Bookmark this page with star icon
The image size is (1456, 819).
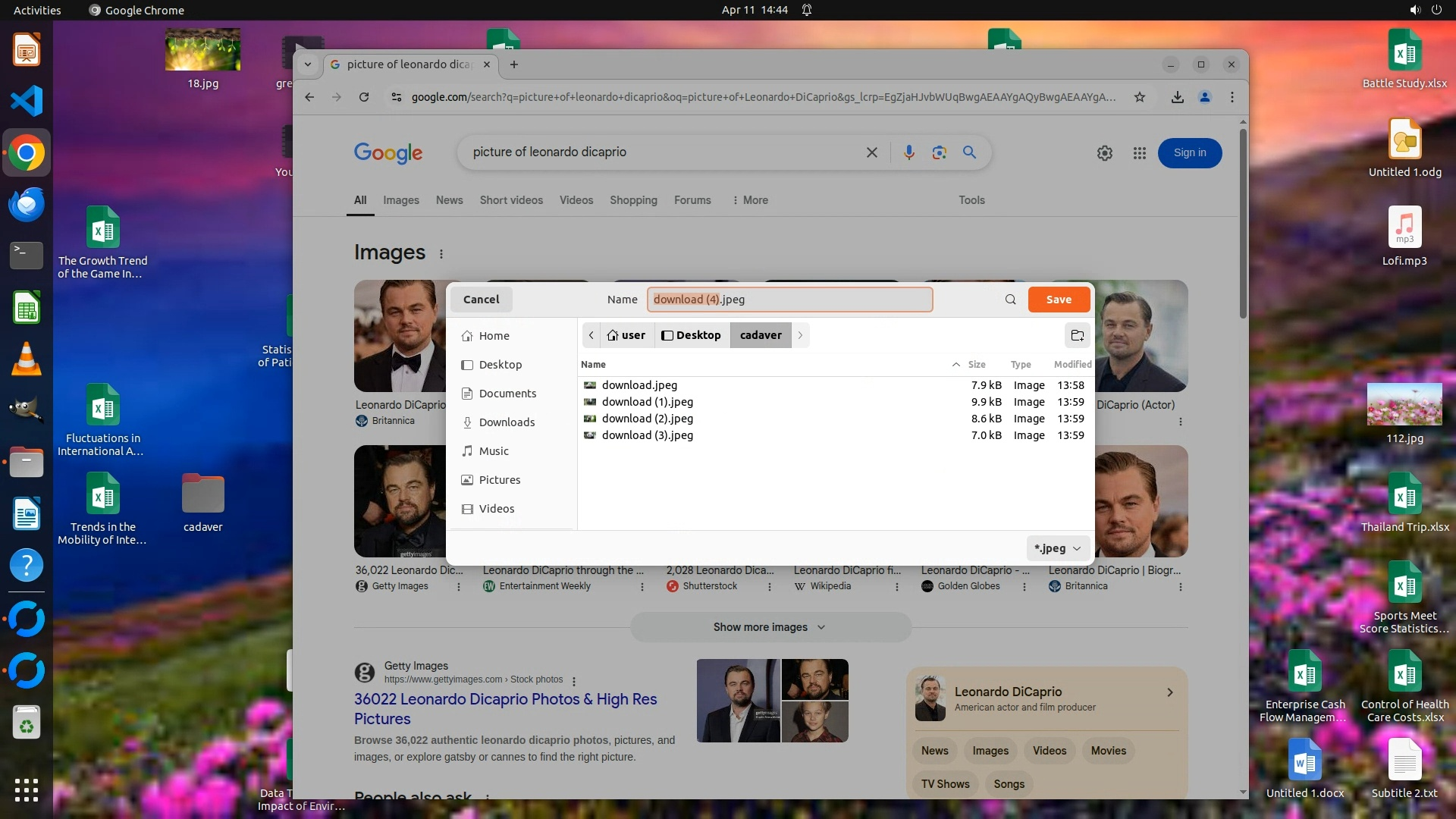tap(1139, 97)
